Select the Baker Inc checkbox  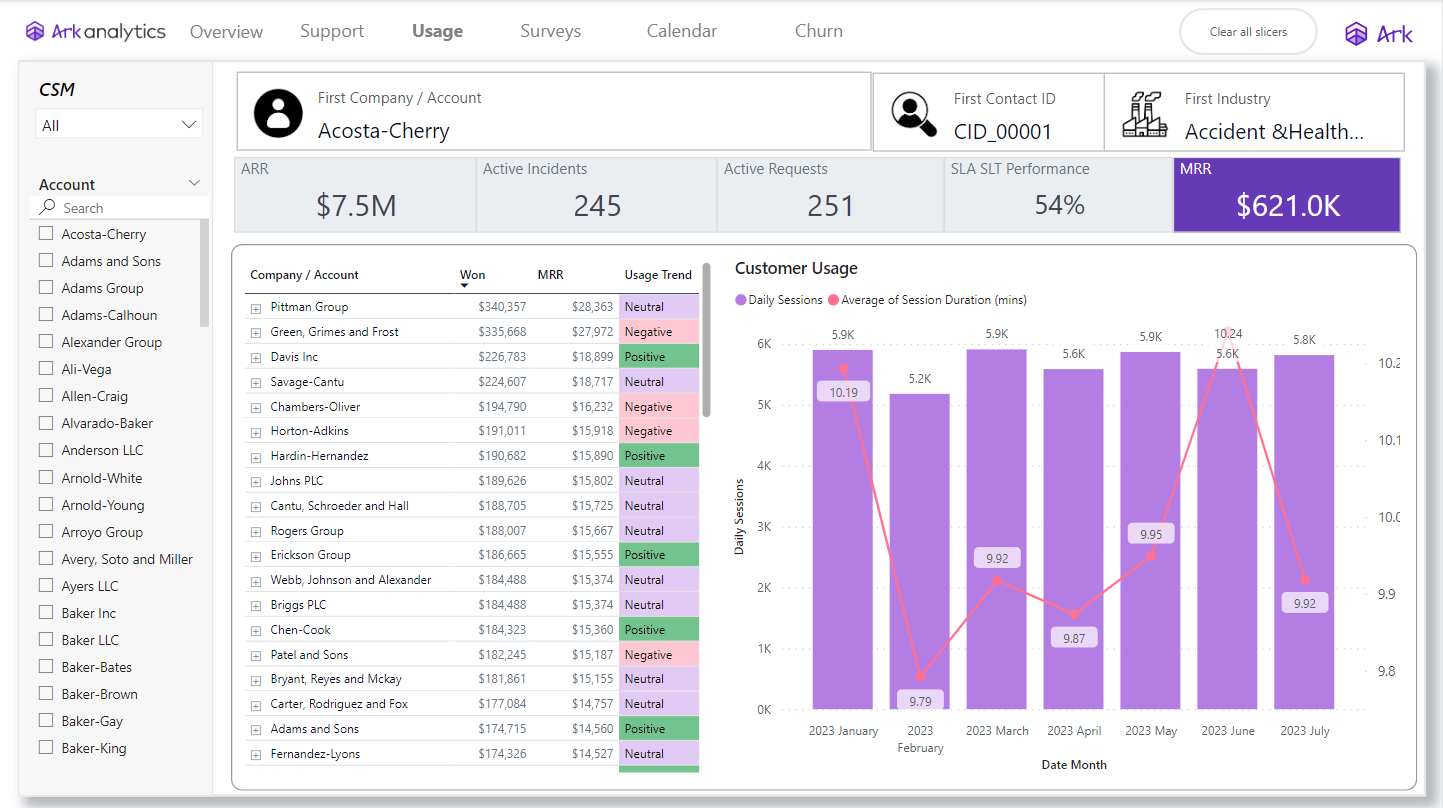(x=45, y=612)
